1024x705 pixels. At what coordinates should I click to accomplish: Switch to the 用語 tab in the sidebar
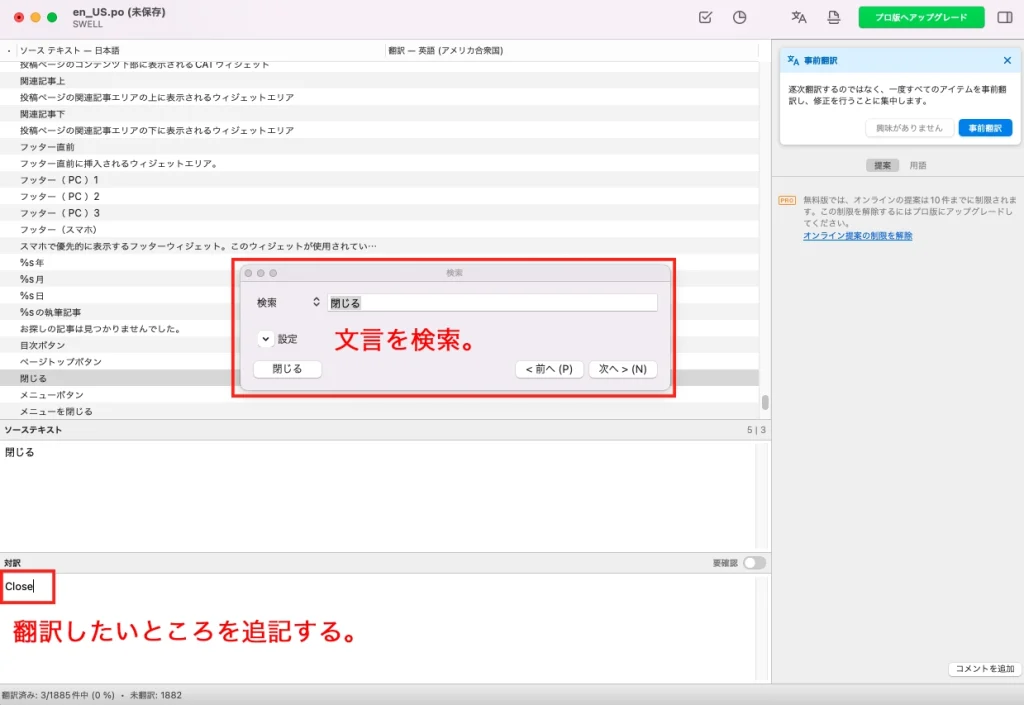pos(918,165)
